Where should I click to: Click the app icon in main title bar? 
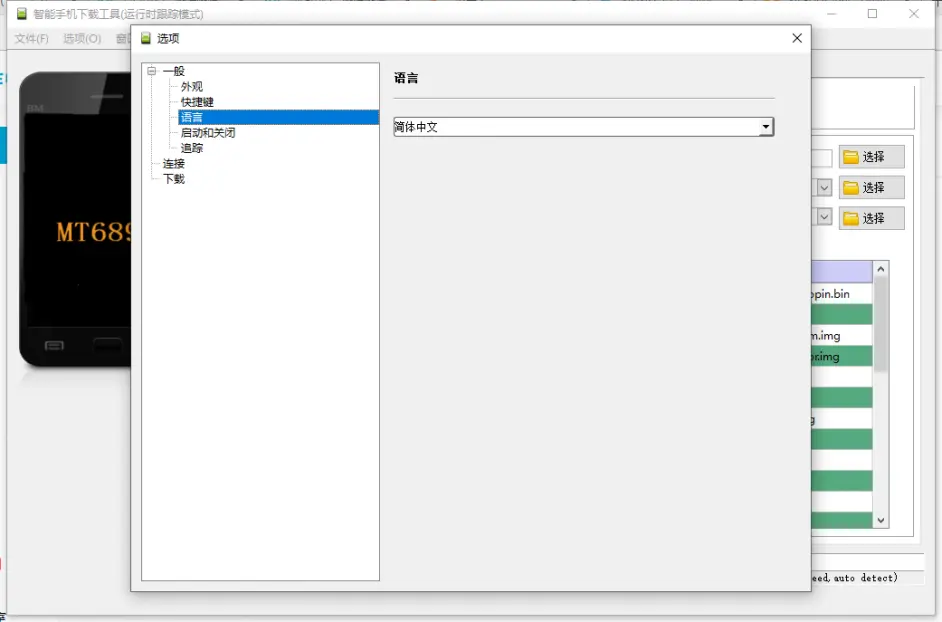tap(21, 14)
